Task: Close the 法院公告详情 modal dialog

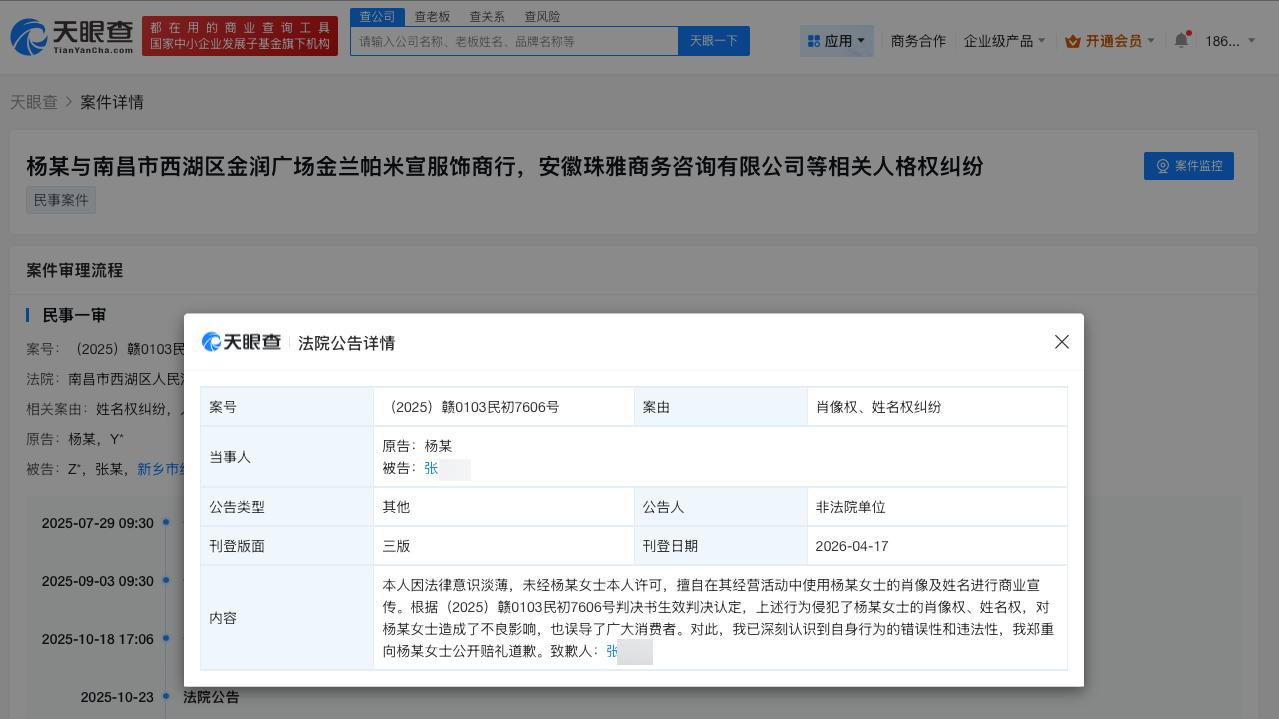Action: 1061,342
